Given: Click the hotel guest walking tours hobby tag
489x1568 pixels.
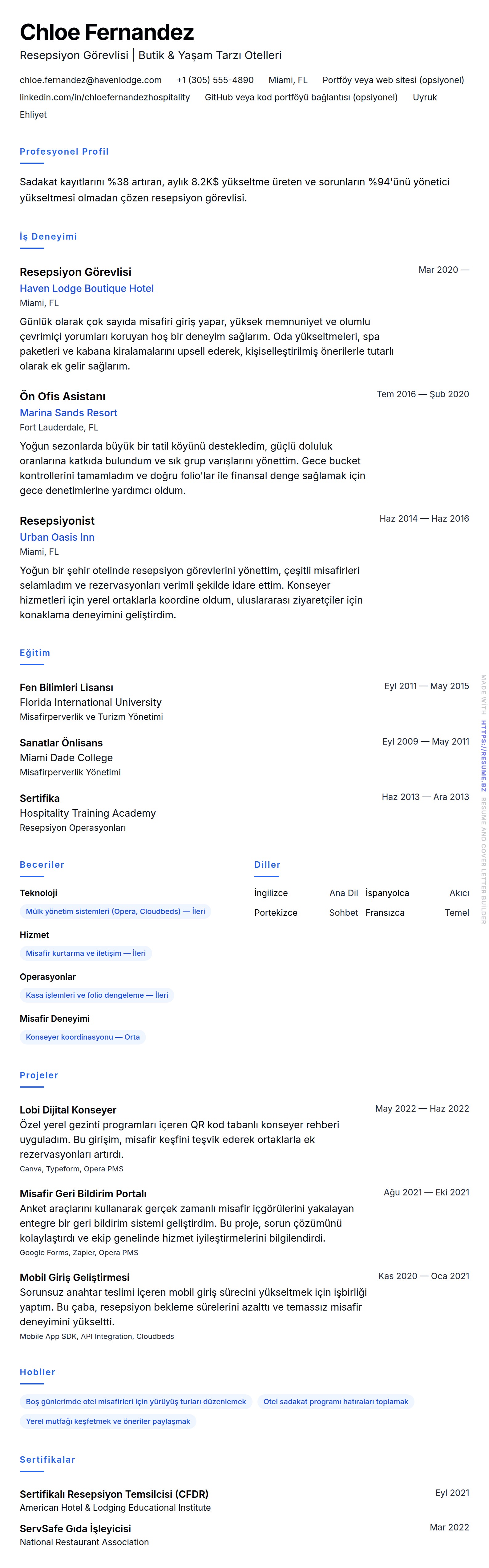Looking at the screenshot, I should 136,1402.
